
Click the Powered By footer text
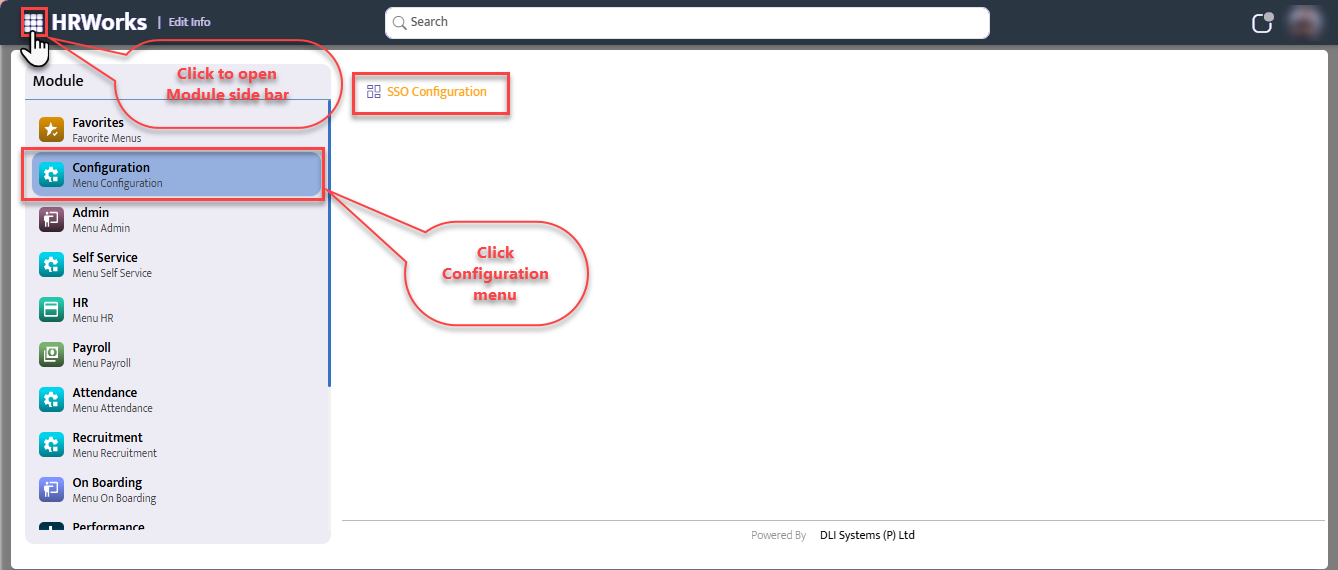(779, 535)
